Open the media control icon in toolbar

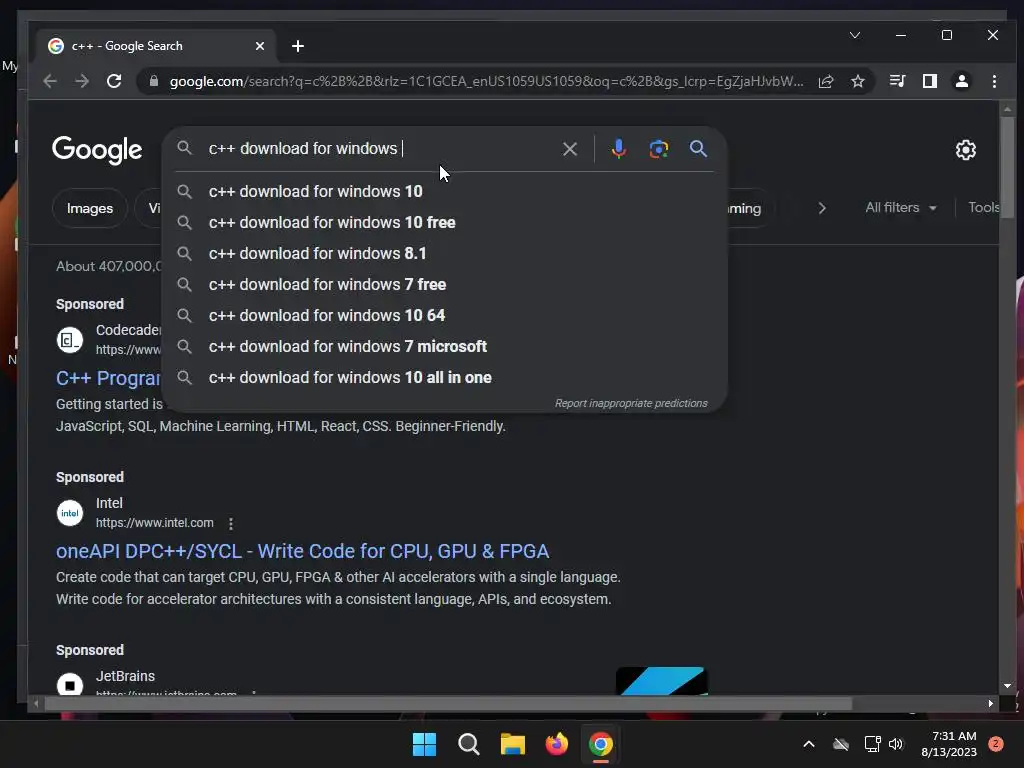click(x=897, y=81)
